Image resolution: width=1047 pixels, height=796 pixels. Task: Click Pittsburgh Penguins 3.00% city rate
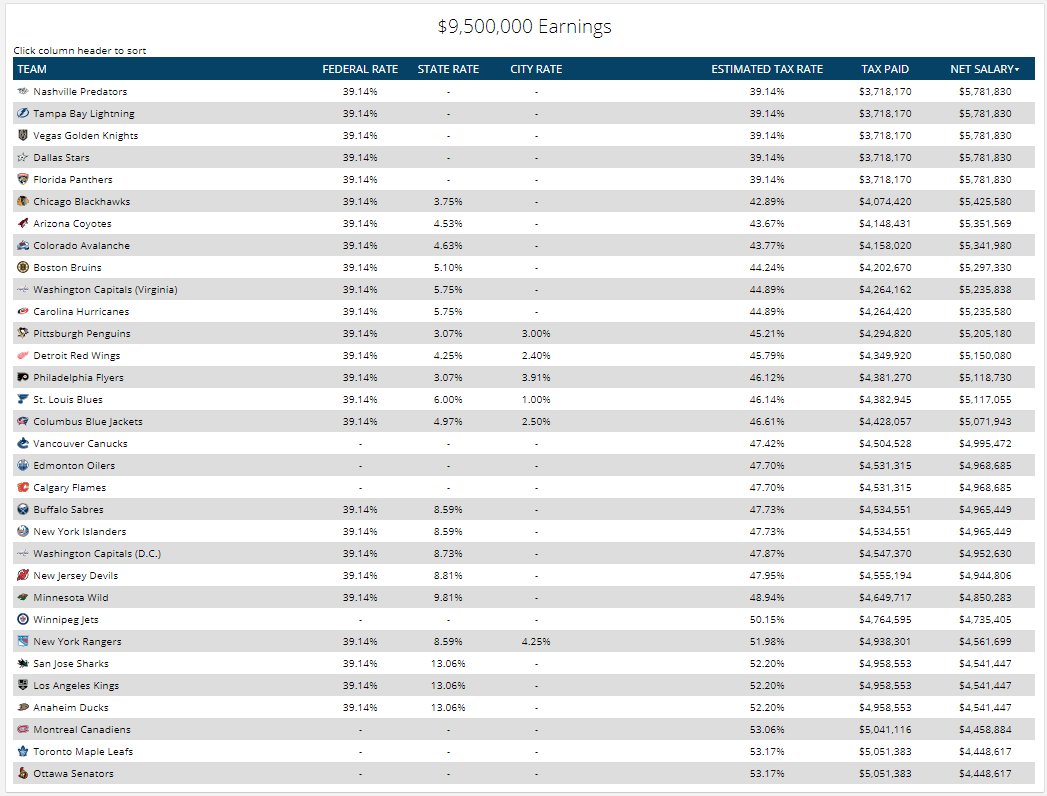point(536,333)
